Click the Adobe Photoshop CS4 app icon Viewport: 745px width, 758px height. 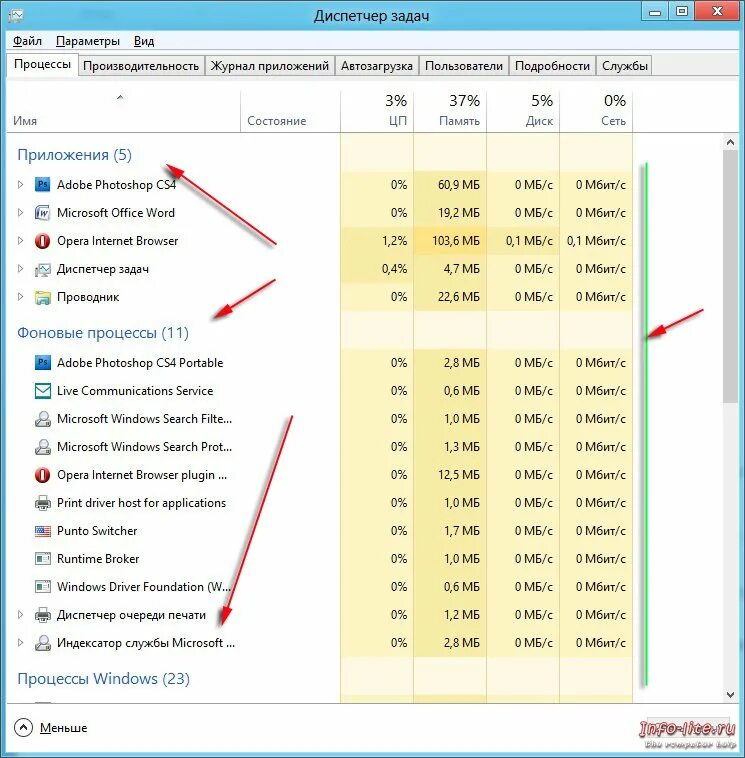tap(43, 185)
